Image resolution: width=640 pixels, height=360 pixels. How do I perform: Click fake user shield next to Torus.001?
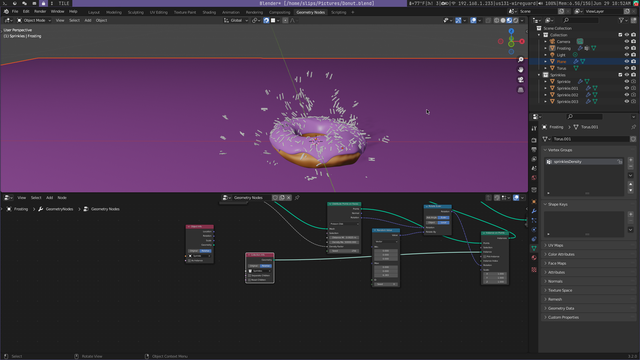(x=633, y=139)
